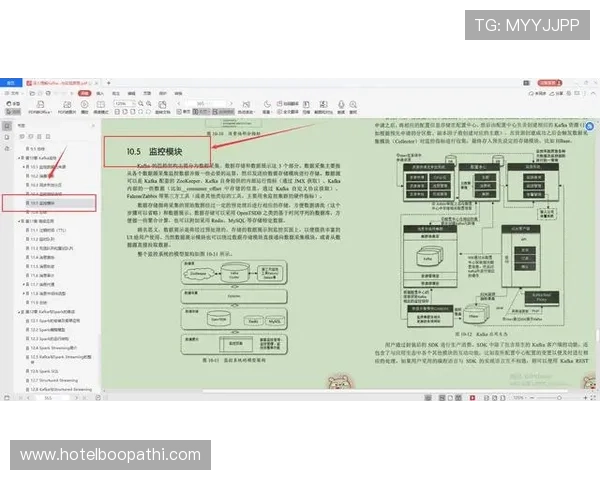This screenshot has width=600, height=480.
Task: Collapse the Chapter 11 bookmark node
Action: coord(18,221)
